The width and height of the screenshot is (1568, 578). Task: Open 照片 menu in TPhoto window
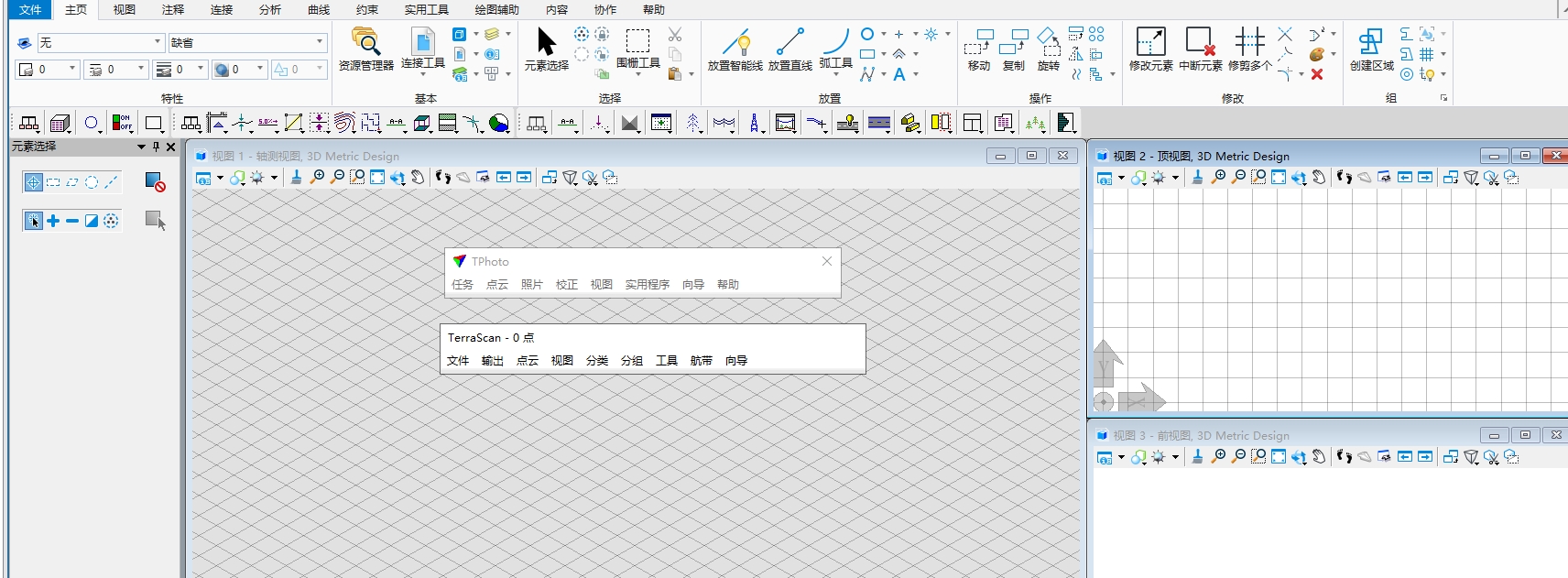(531, 285)
